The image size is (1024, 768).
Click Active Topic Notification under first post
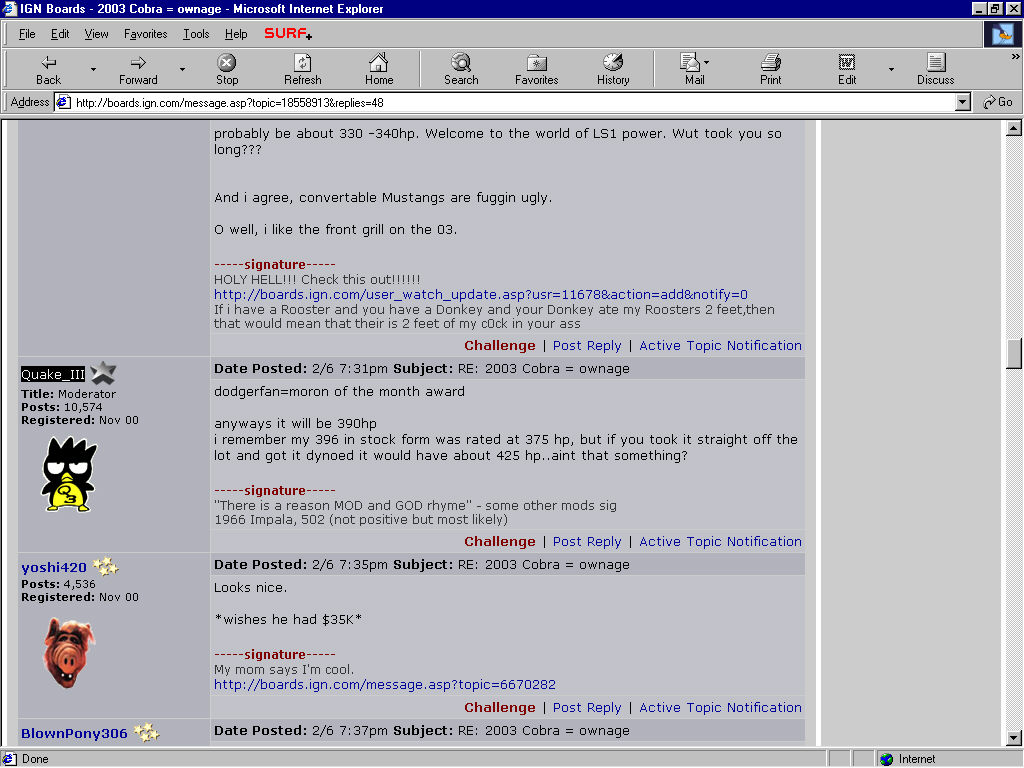click(x=720, y=345)
